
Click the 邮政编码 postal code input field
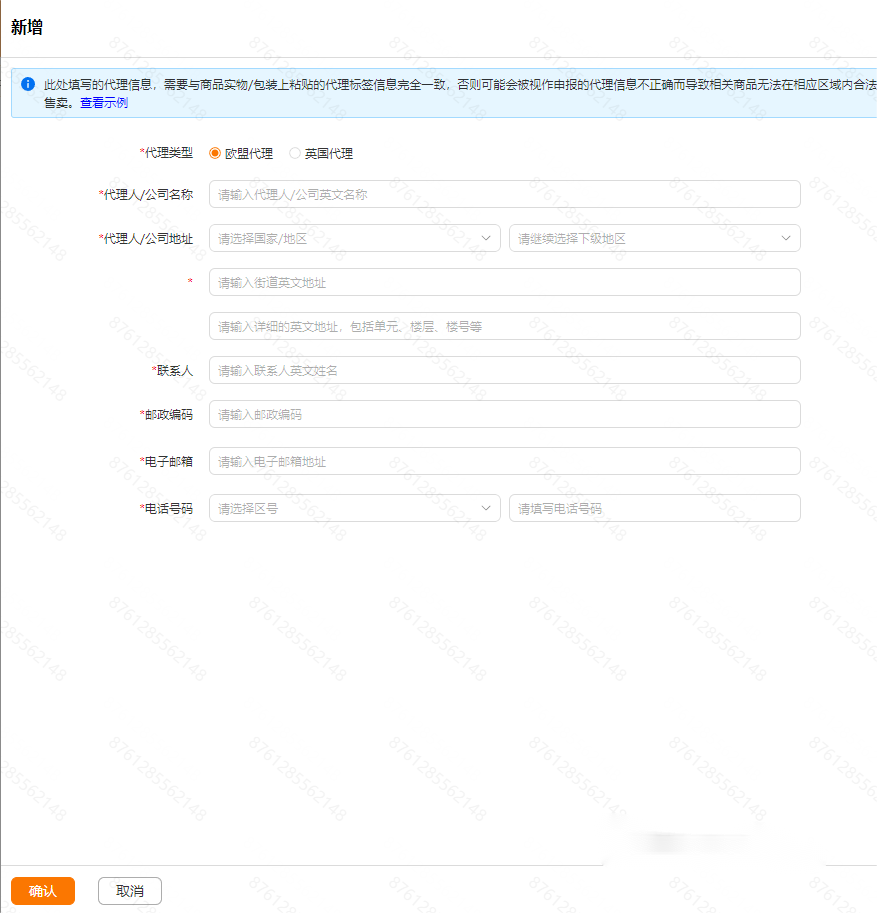pos(503,414)
